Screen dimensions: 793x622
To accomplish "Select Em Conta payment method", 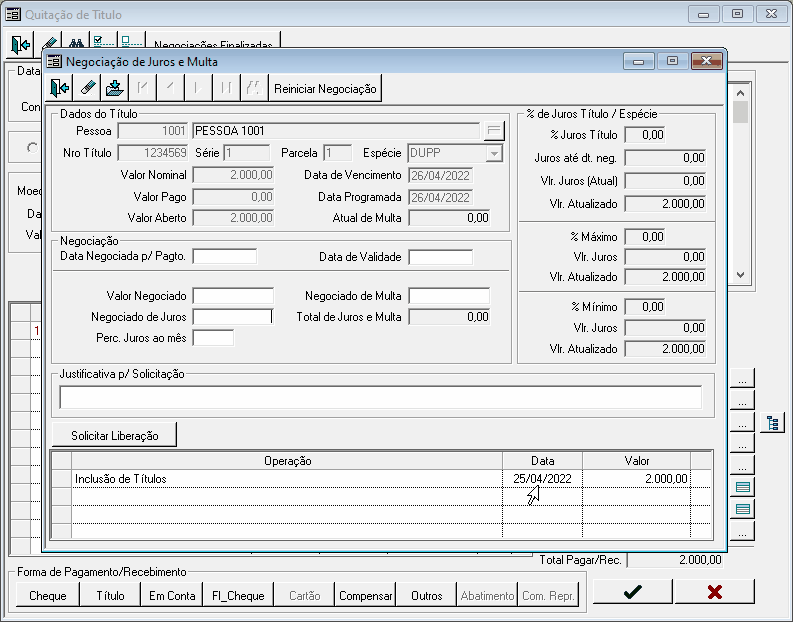I will [172, 595].
